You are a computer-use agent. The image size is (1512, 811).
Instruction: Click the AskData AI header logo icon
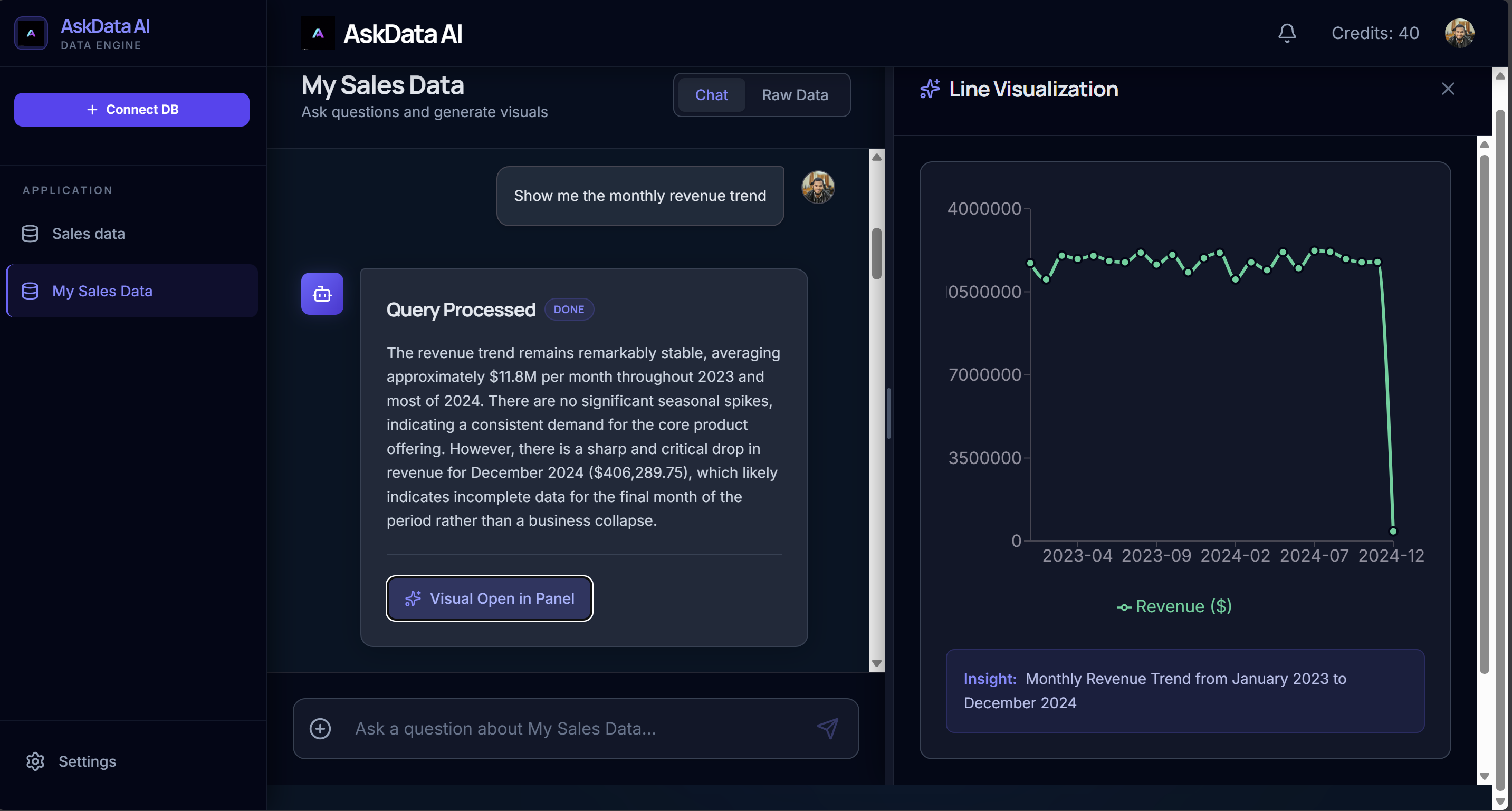318,33
